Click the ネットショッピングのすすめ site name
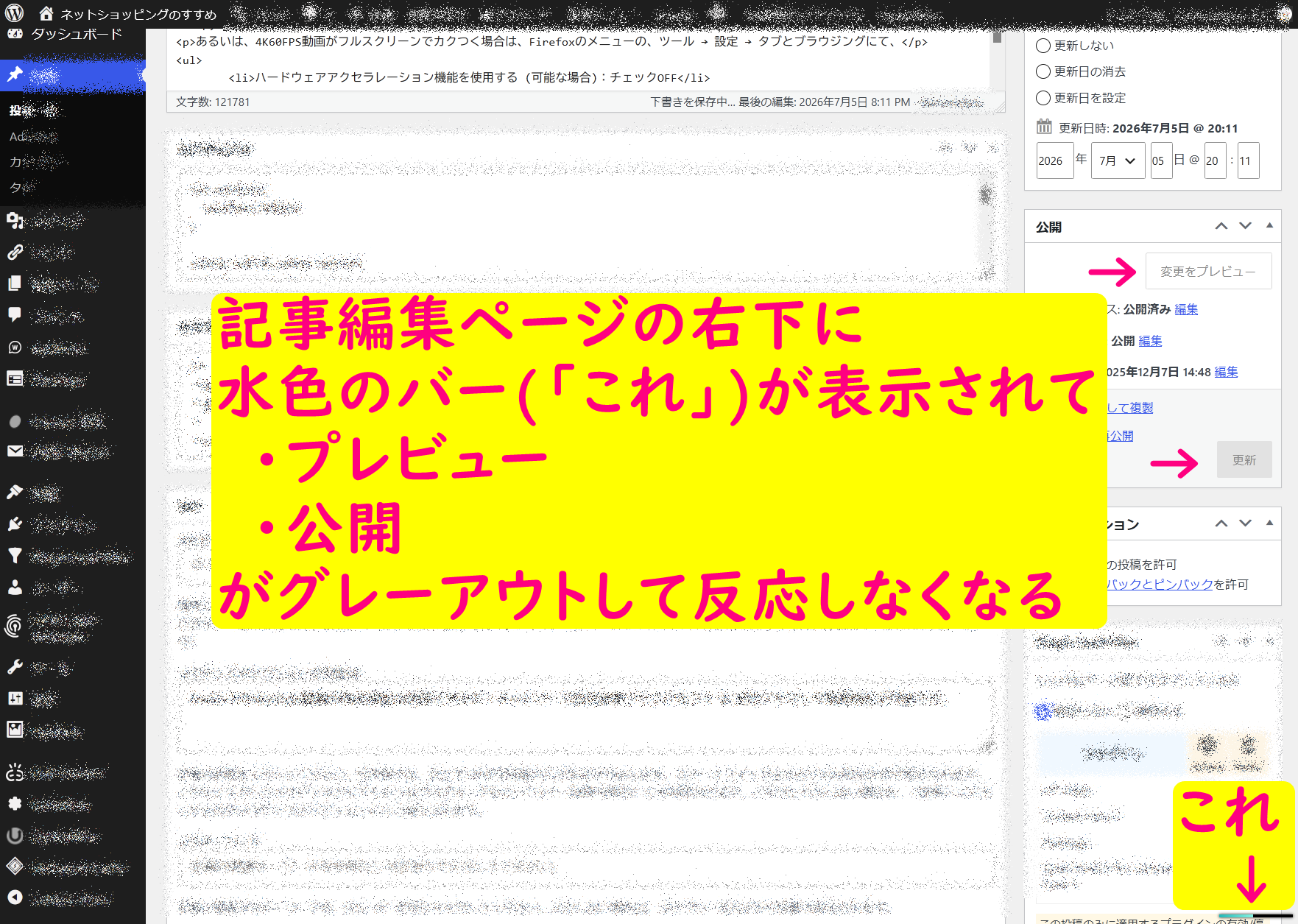Image resolution: width=1298 pixels, height=924 pixels. tap(138, 14)
